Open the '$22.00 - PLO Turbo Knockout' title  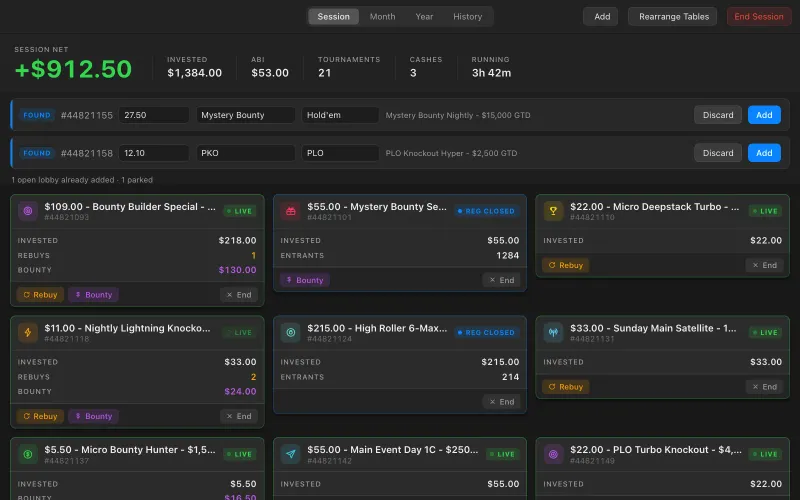656,449
